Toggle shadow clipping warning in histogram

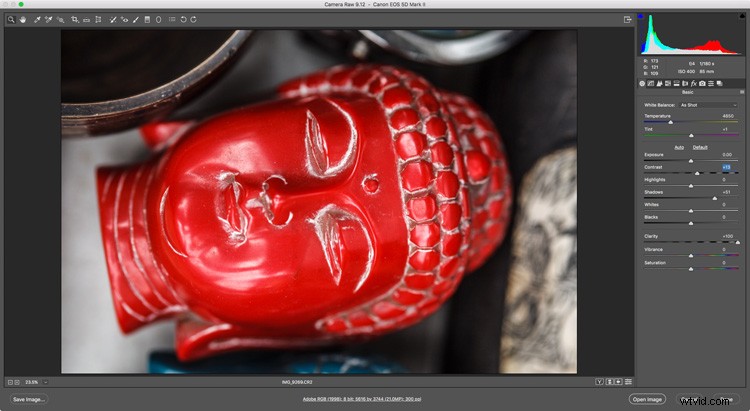pos(640,16)
